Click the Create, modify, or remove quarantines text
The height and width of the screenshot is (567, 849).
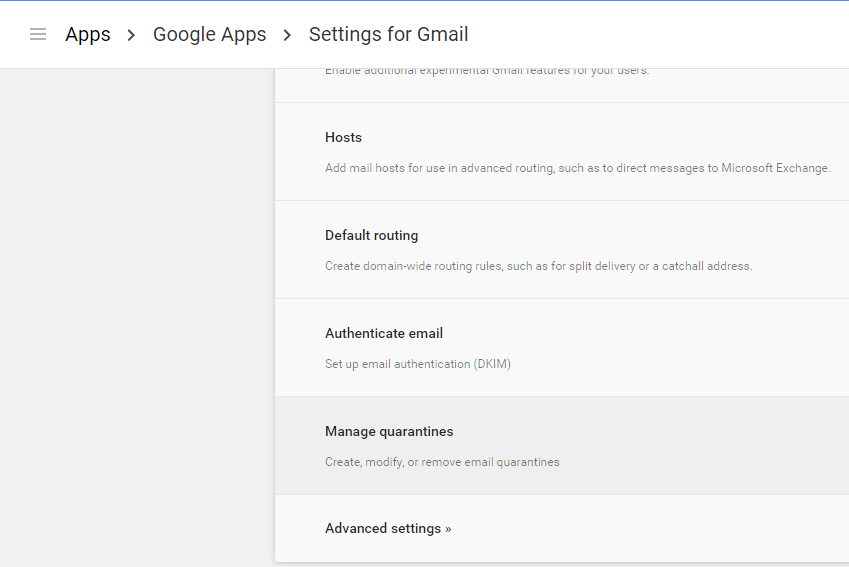(442, 462)
